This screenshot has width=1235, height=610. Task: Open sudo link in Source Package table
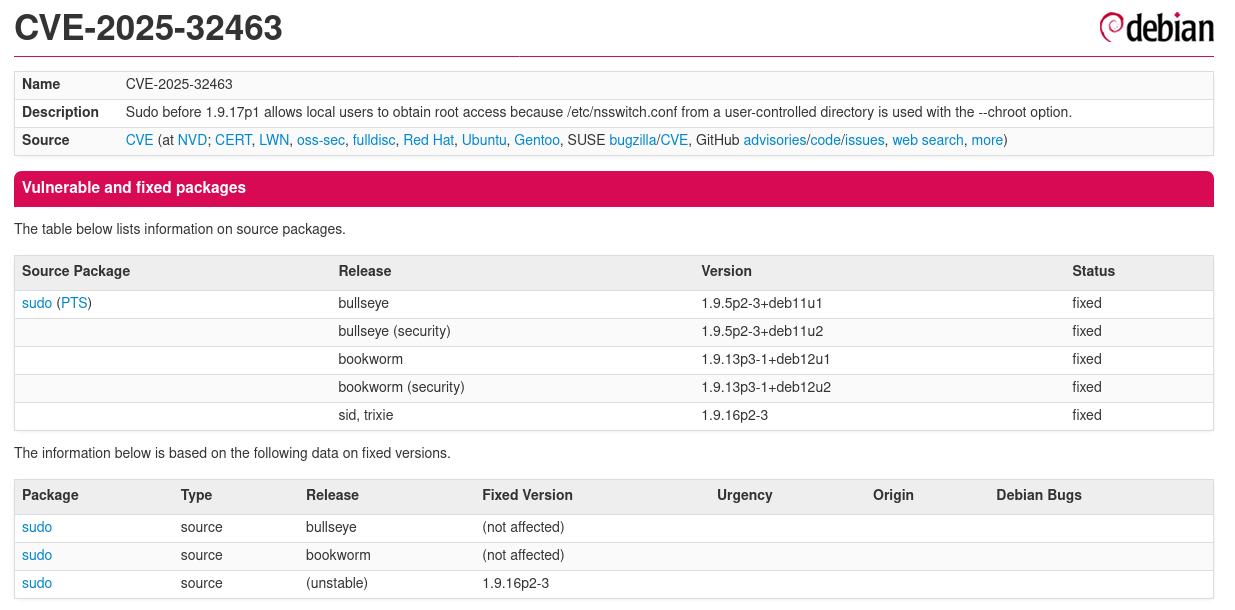point(37,303)
